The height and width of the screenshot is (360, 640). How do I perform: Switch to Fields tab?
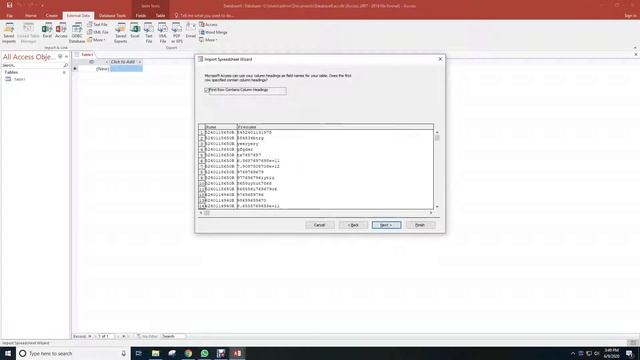coord(141,16)
